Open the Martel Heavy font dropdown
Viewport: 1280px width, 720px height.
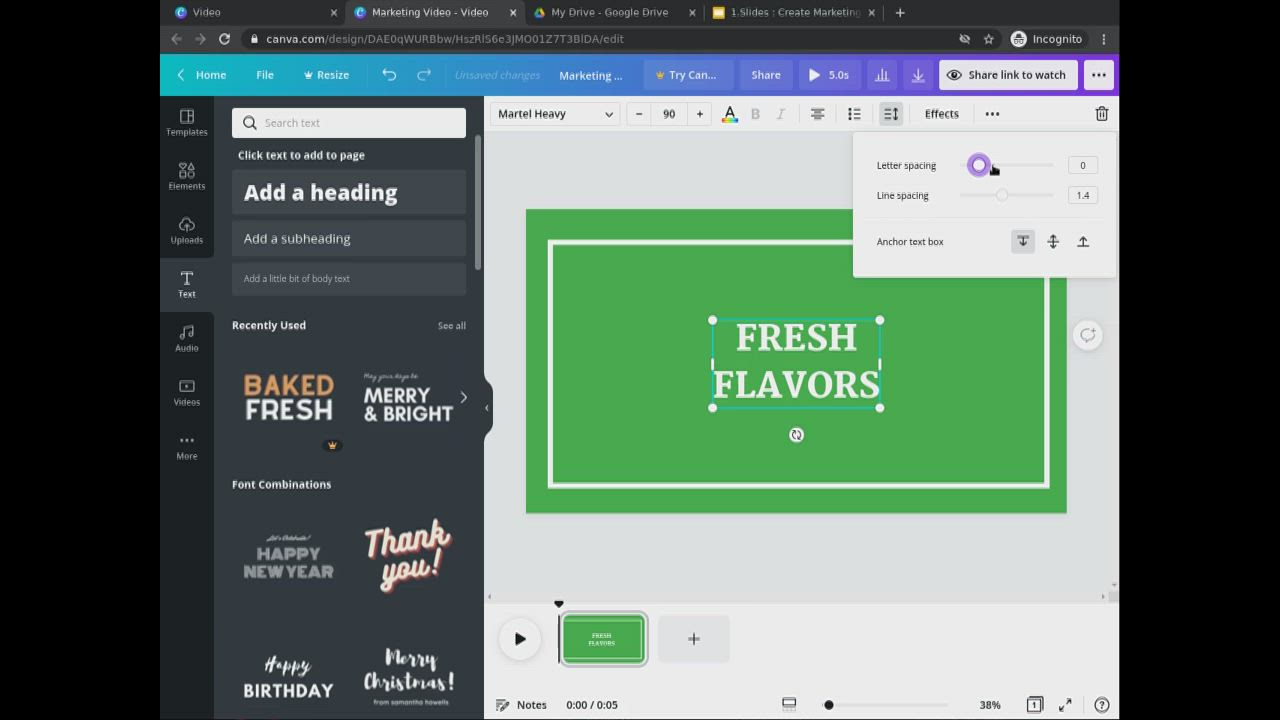(555, 113)
